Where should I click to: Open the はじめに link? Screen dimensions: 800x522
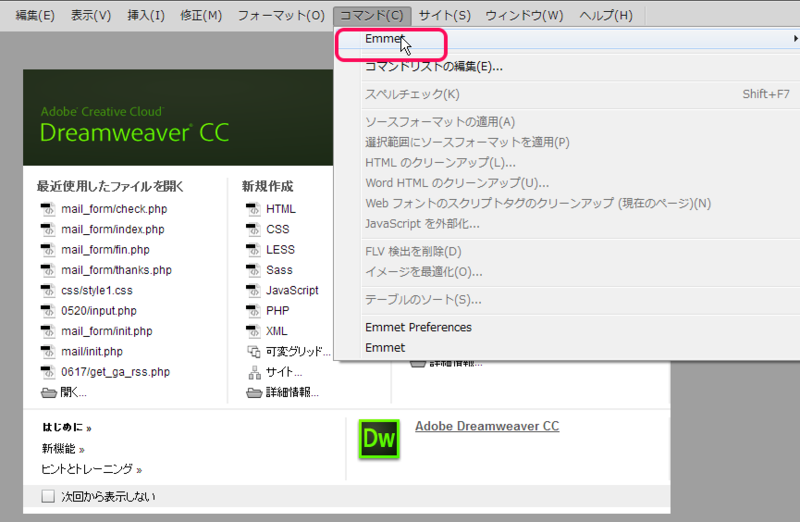tap(67, 428)
